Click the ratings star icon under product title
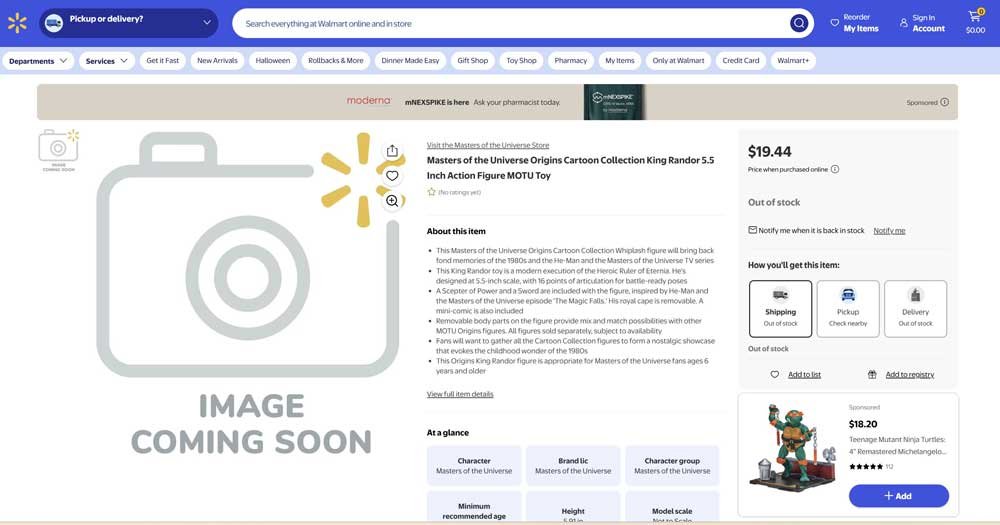The height and width of the screenshot is (525, 1000). 431,192
